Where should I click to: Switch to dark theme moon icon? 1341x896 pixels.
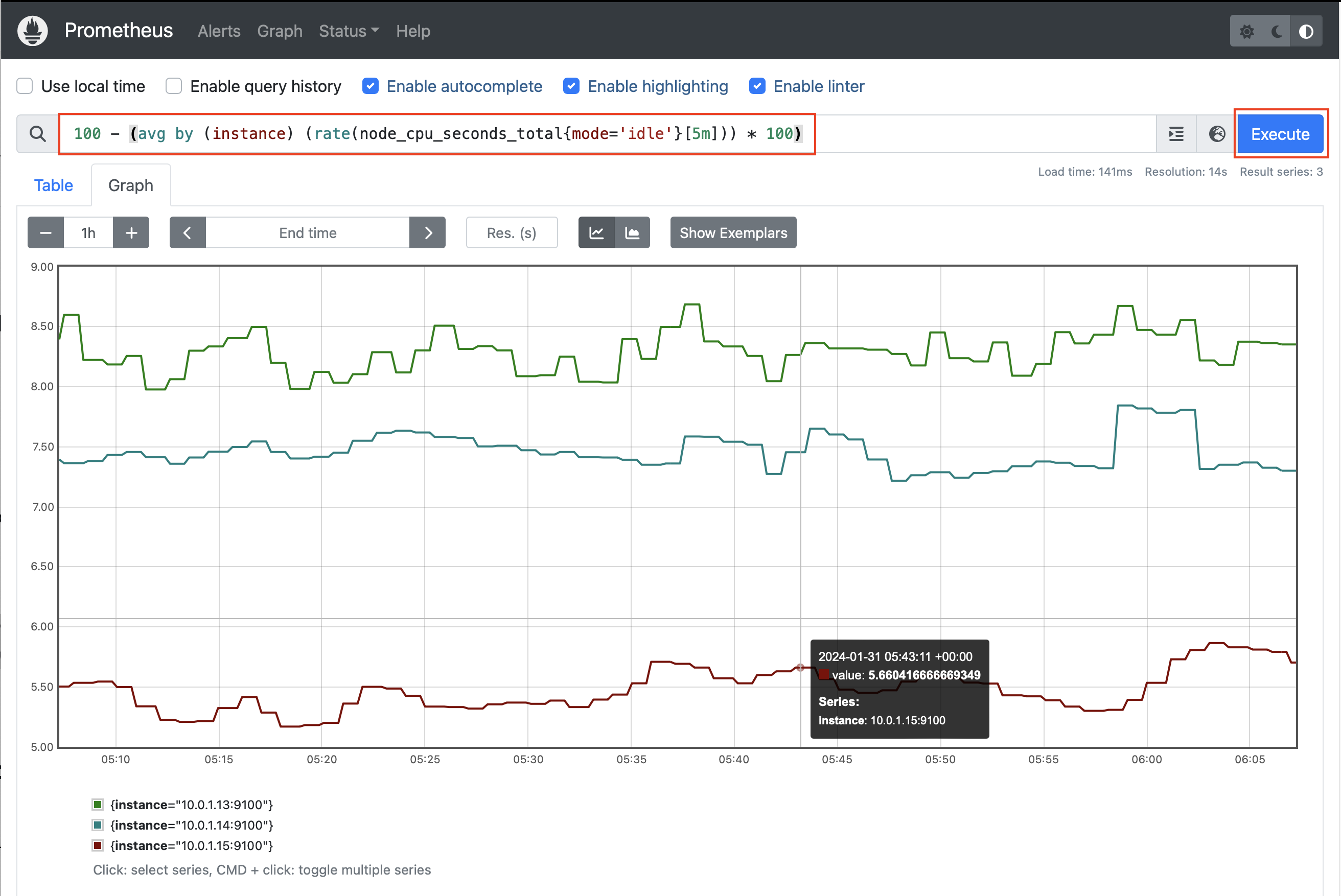[x=1277, y=32]
